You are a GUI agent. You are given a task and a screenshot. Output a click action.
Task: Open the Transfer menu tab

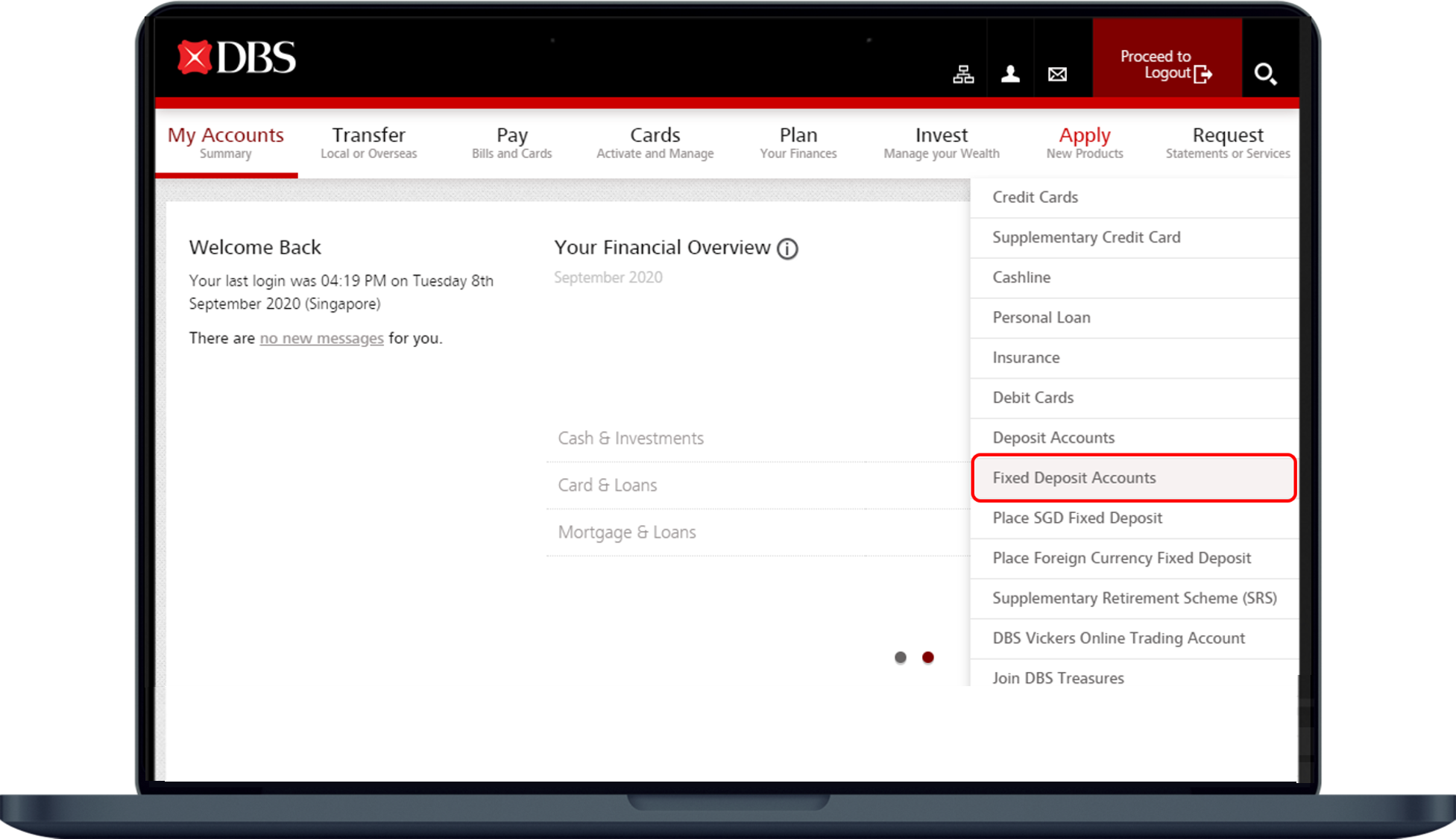coord(369,142)
